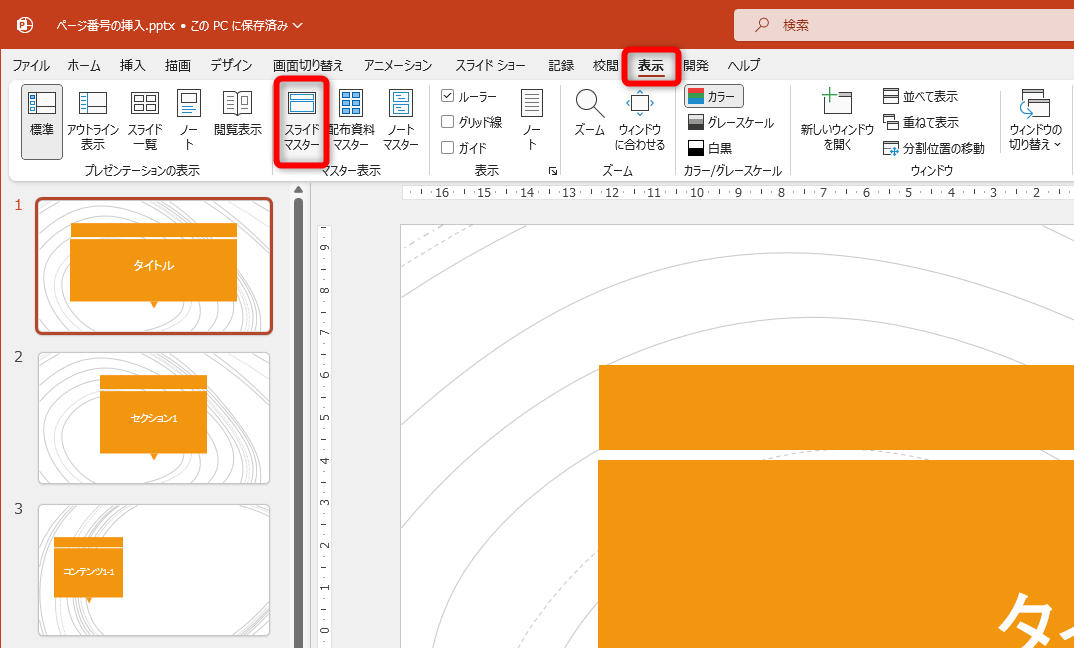Open the 記録 tab

[561, 66]
